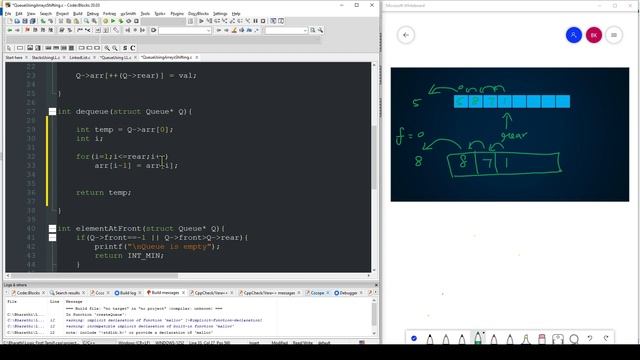Build project with the gear icon
640x360 pixels.
105,21
